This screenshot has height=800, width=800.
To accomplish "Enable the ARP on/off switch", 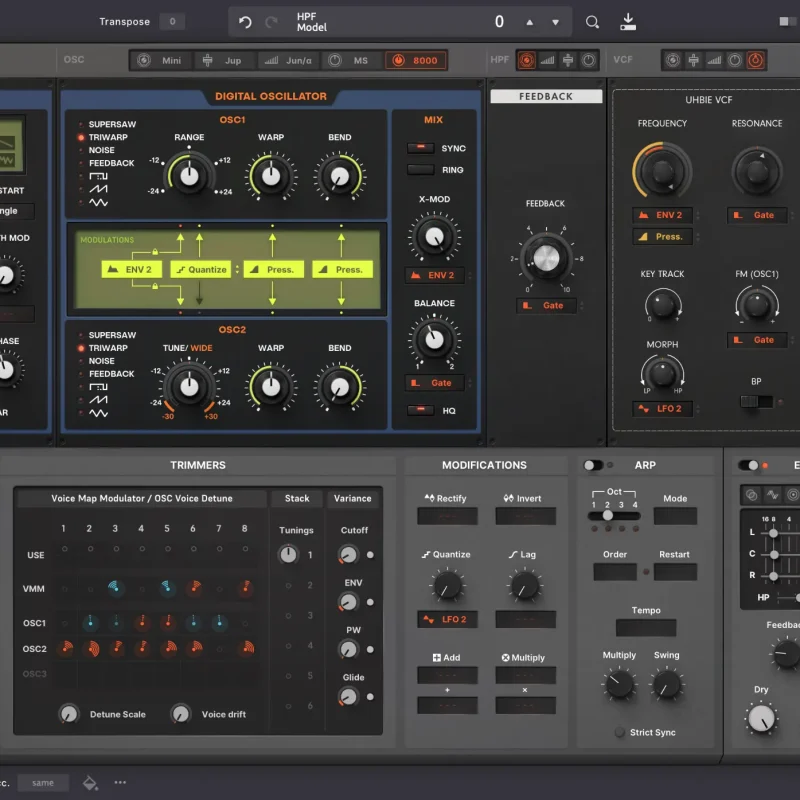I will 594,465.
